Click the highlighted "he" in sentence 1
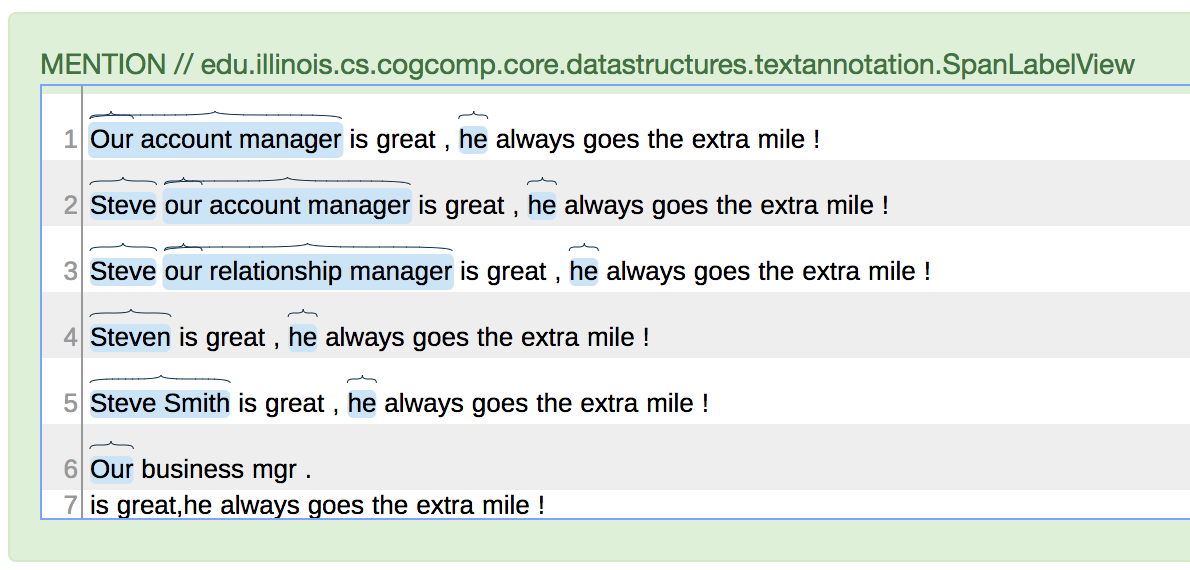Viewport: 1190px width, 570px height. tap(473, 140)
